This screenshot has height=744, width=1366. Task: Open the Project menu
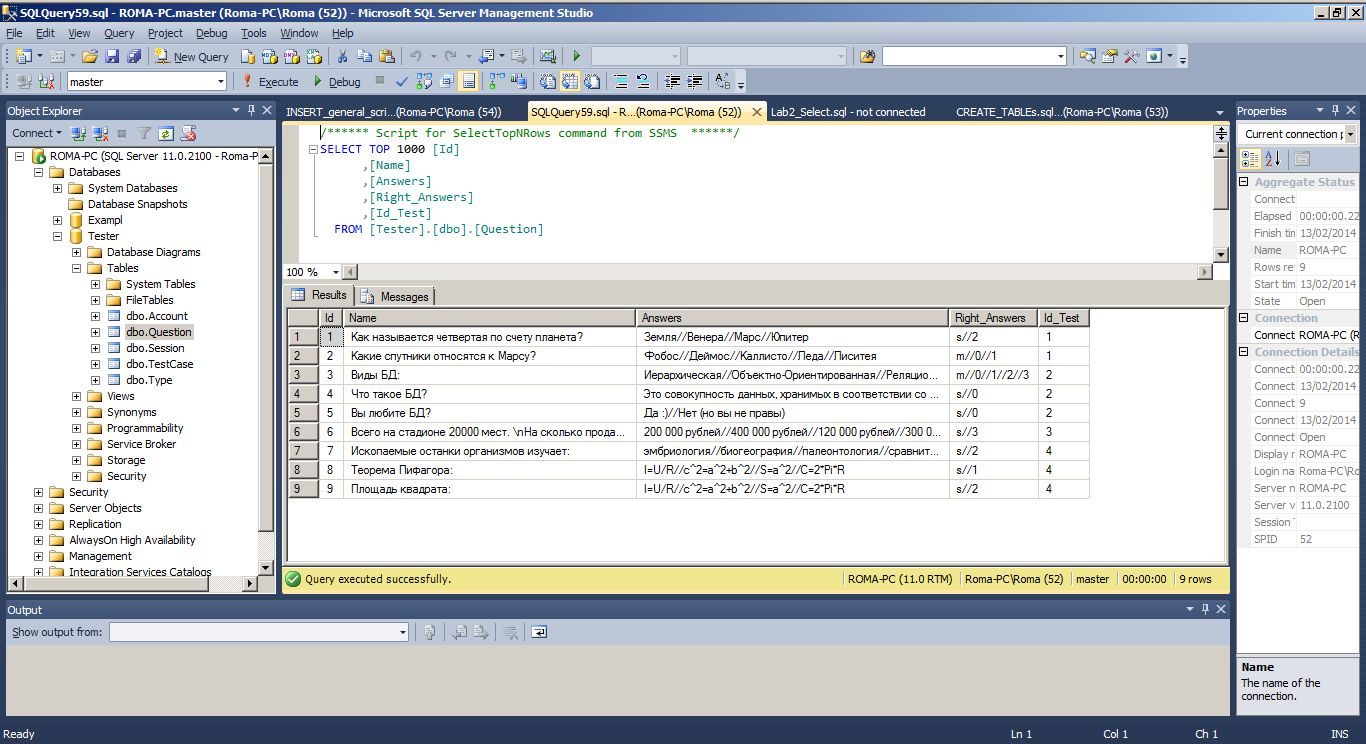coord(166,33)
